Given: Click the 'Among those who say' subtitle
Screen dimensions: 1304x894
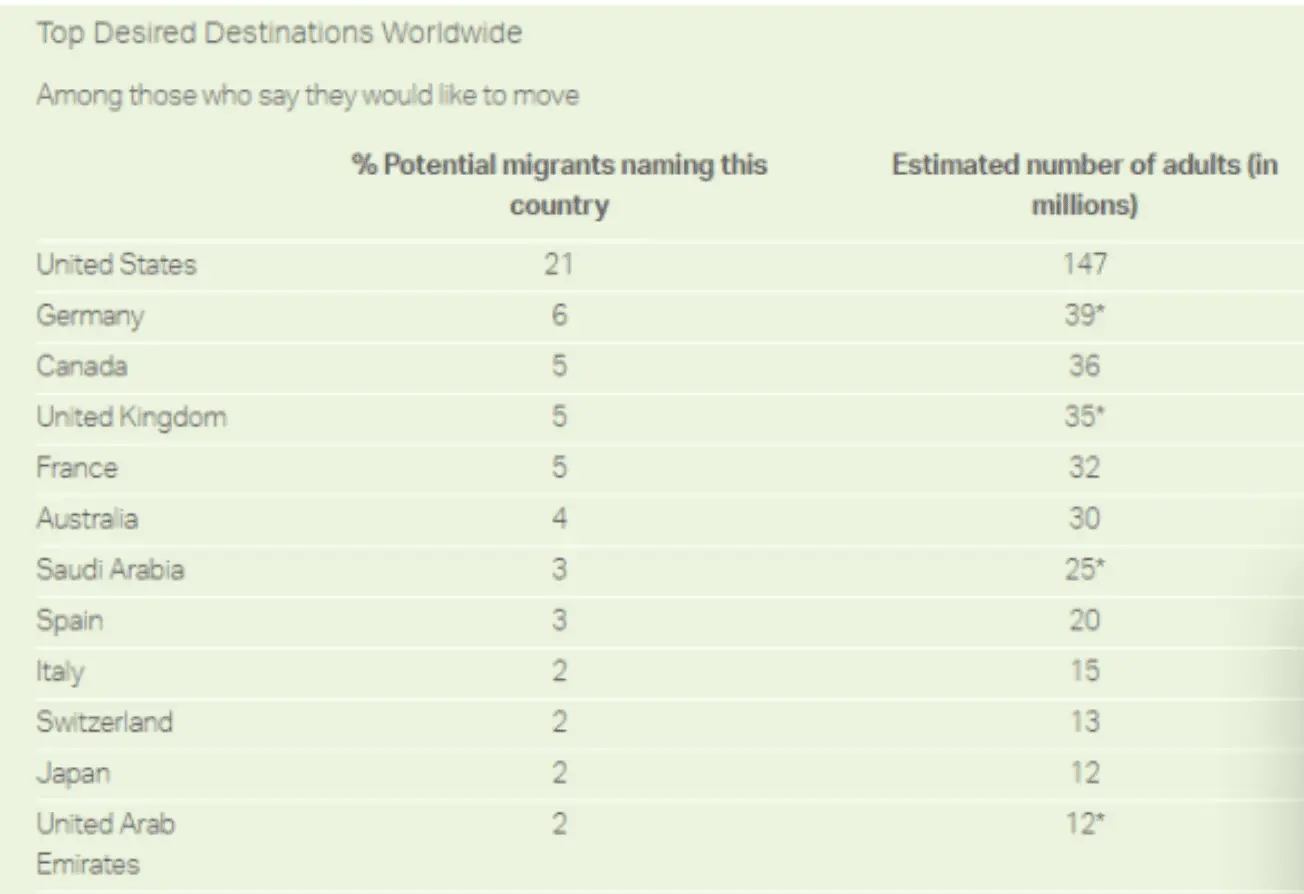Looking at the screenshot, I should (308, 96).
